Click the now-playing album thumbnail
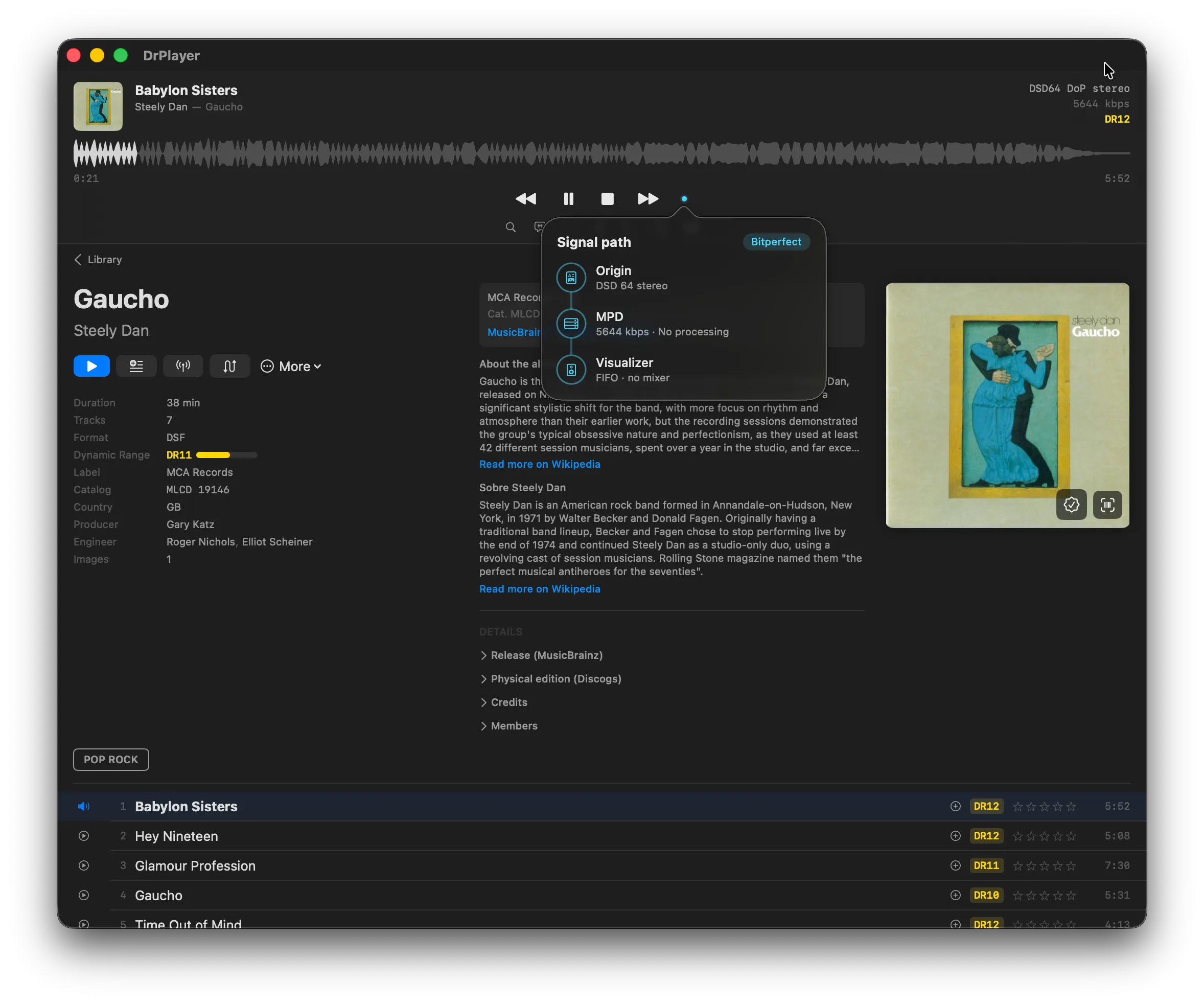1204x1004 pixels. tap(98, 106)
